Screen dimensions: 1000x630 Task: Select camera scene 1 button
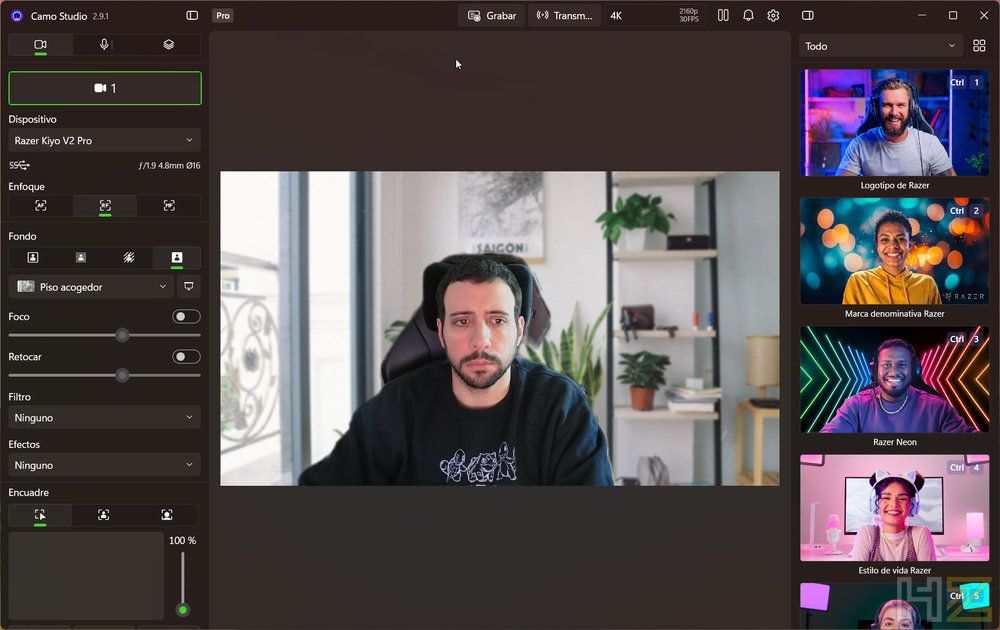[x=105, y=88]
